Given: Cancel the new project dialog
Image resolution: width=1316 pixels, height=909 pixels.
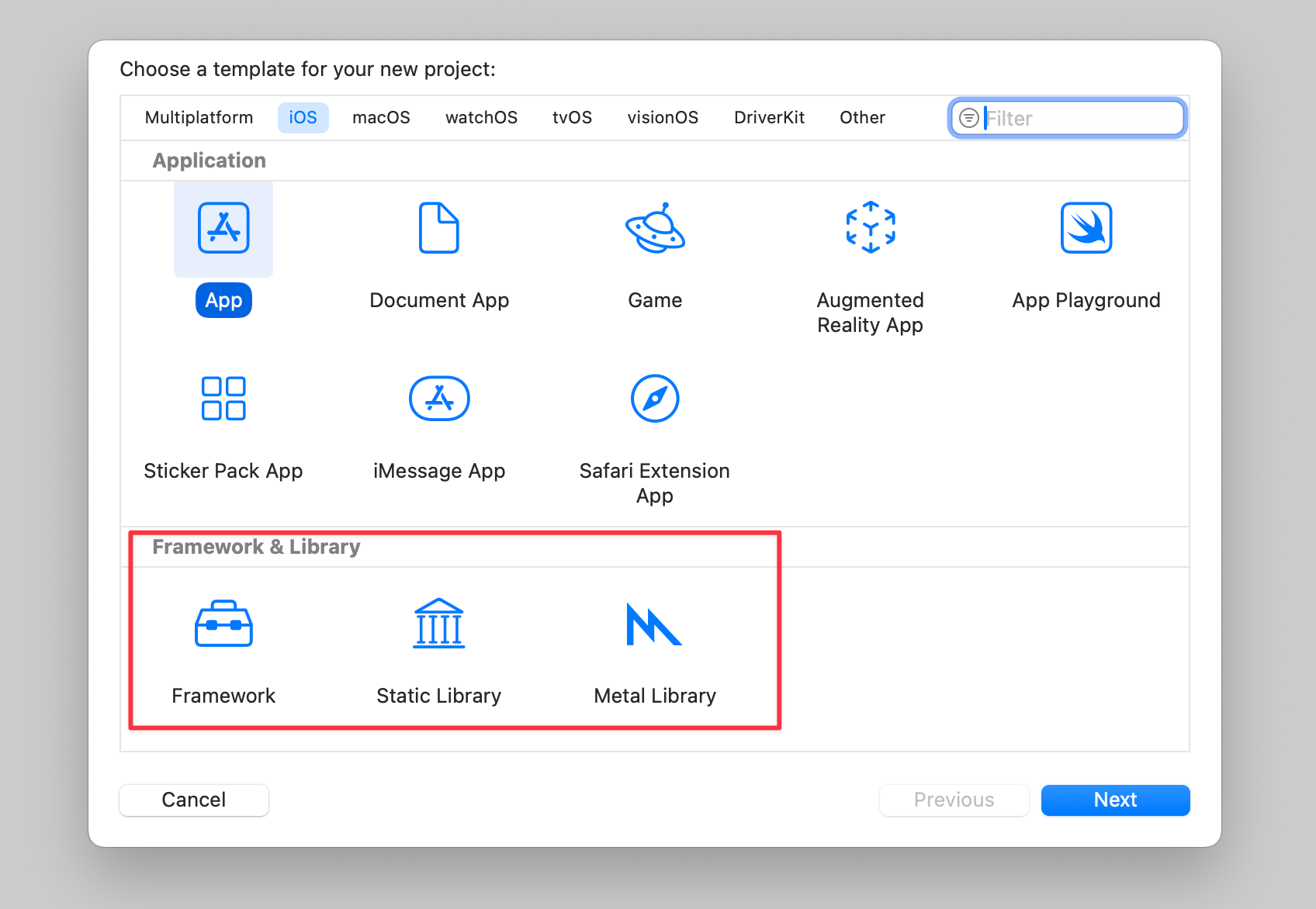Looking at the screenshot, I should 194,800.
